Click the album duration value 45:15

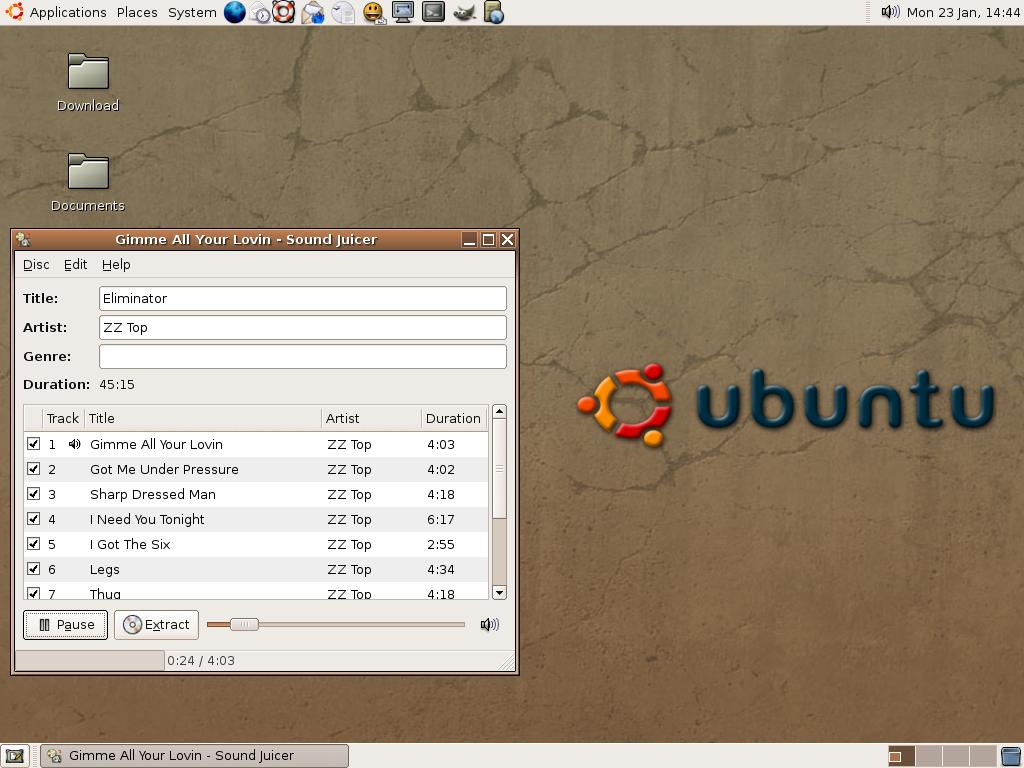(x=117, y=385)
